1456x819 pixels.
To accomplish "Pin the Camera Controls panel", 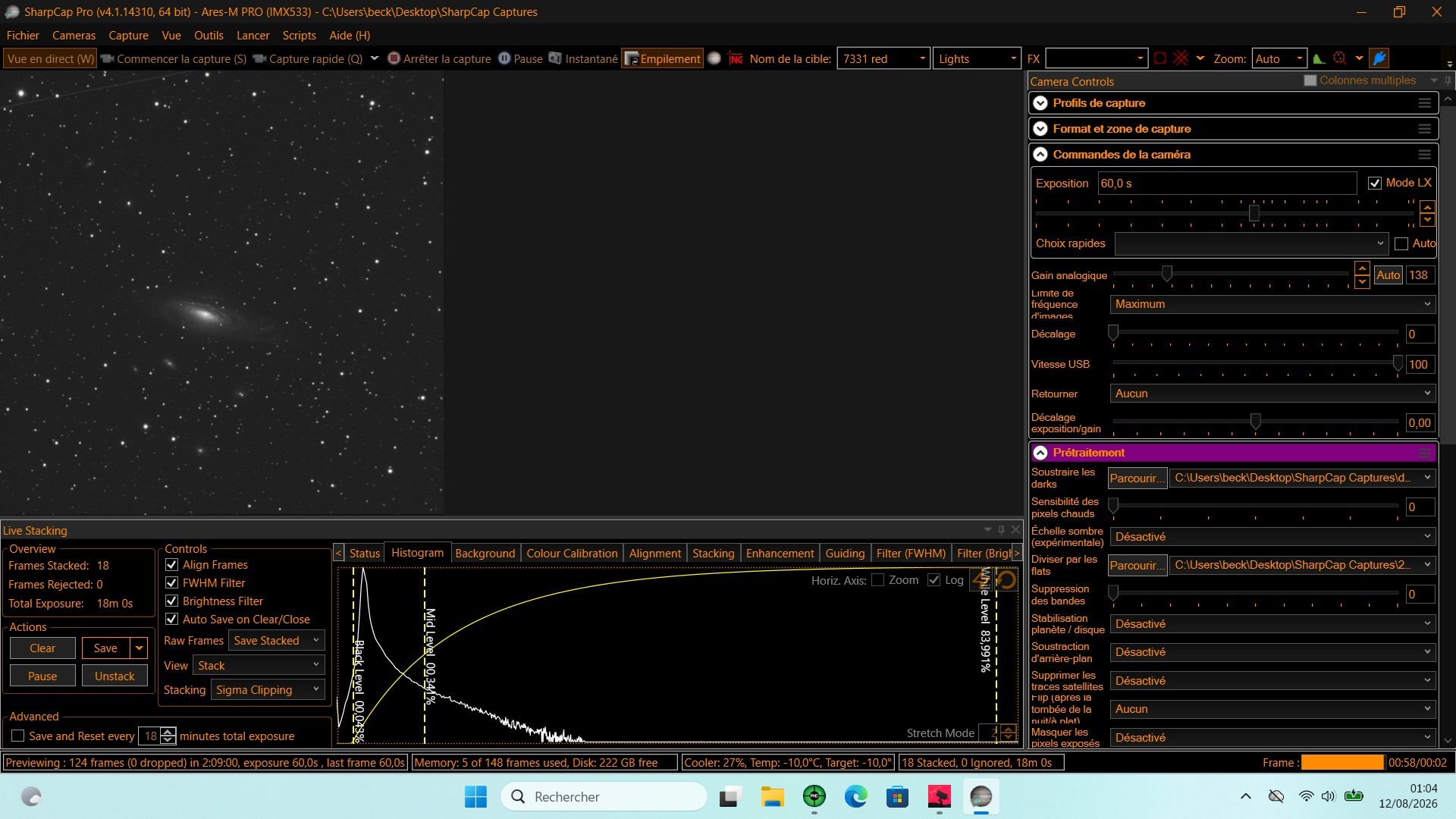I will tap(1448, 80).
